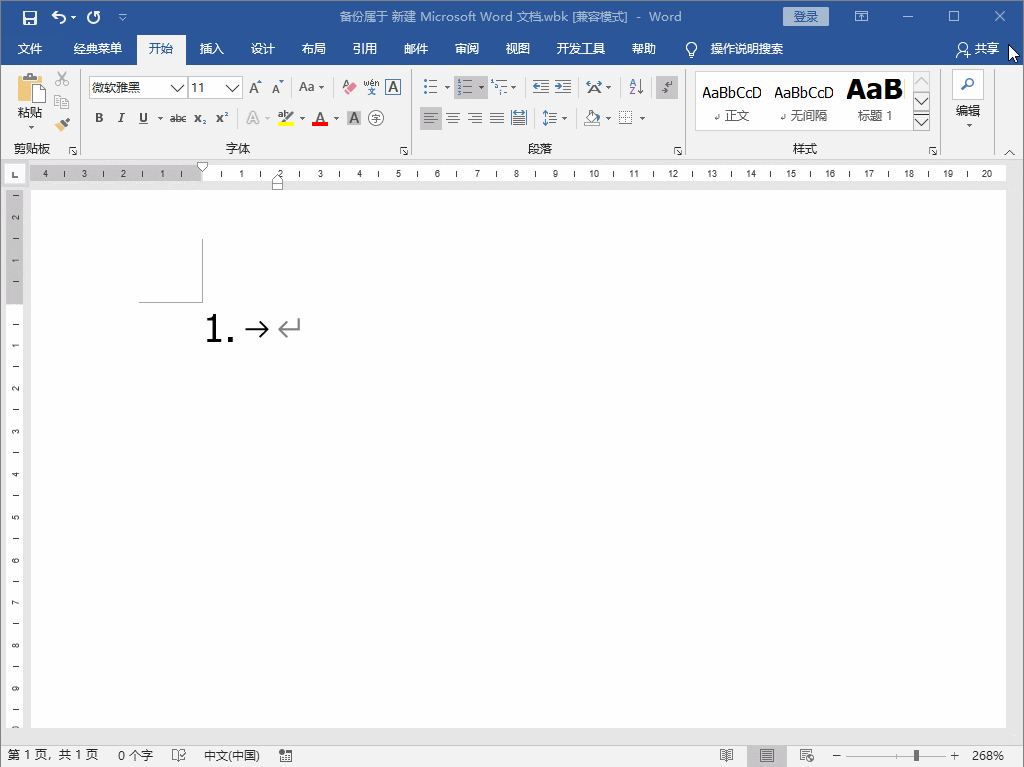Click the Cut scissors icon
Viewport: 1024px width, 767px height.
tap(62, 80)
